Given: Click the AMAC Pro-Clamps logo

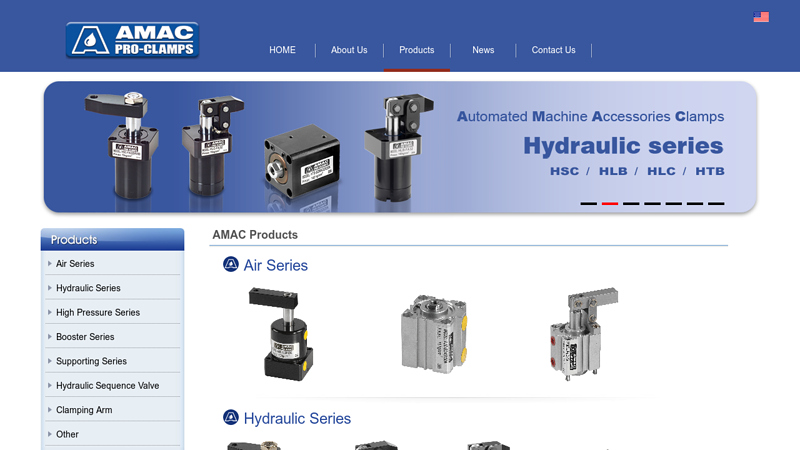Looking at the screenshot, I should coord(132,40).
